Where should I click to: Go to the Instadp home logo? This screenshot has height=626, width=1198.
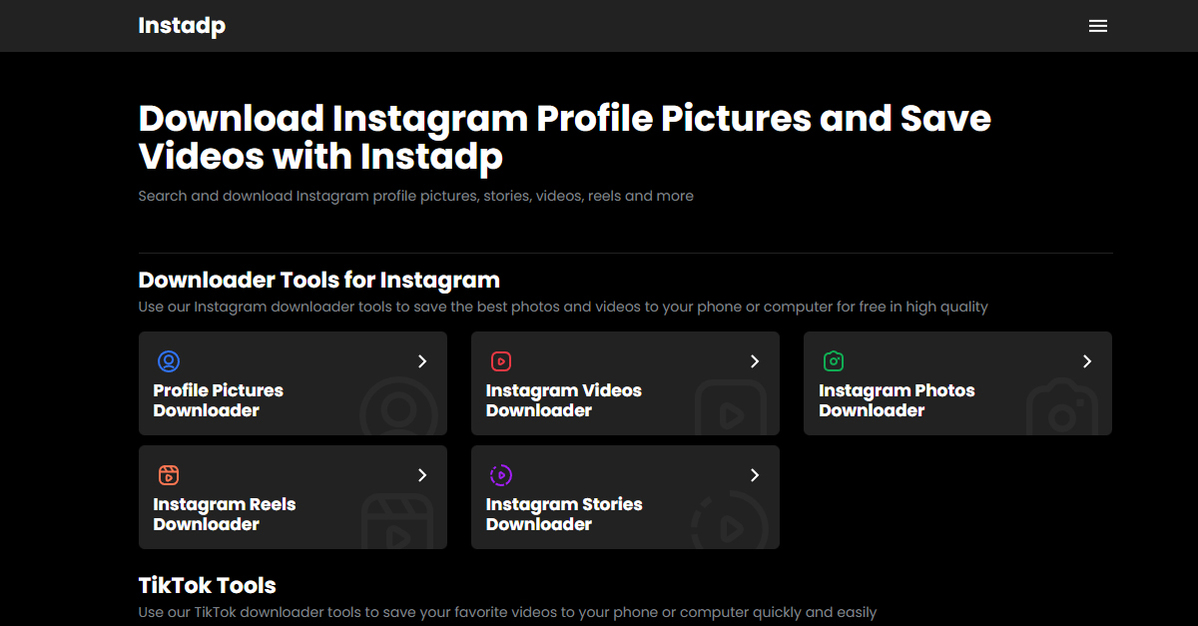(x=181, y=26)
